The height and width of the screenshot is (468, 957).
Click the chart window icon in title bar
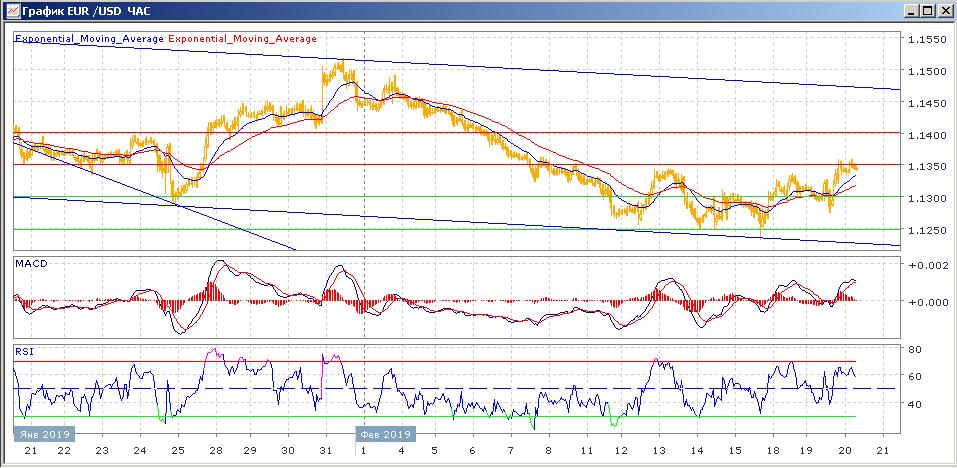click(12, 10)
